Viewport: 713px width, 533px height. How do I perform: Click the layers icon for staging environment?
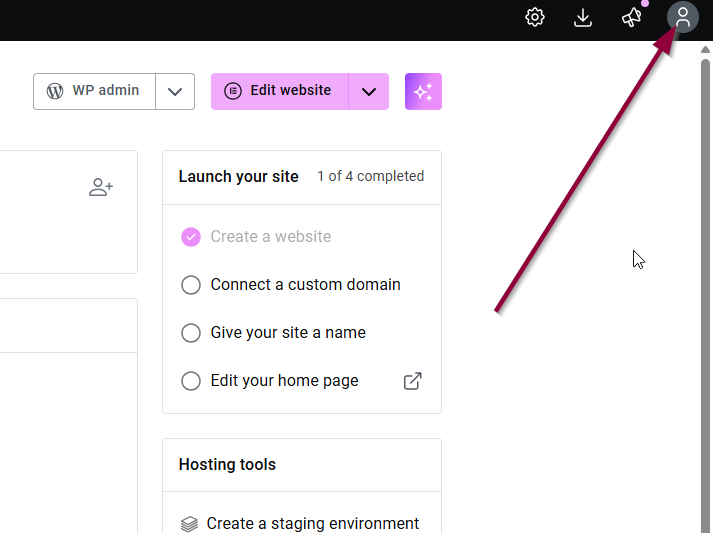(189, 524)
